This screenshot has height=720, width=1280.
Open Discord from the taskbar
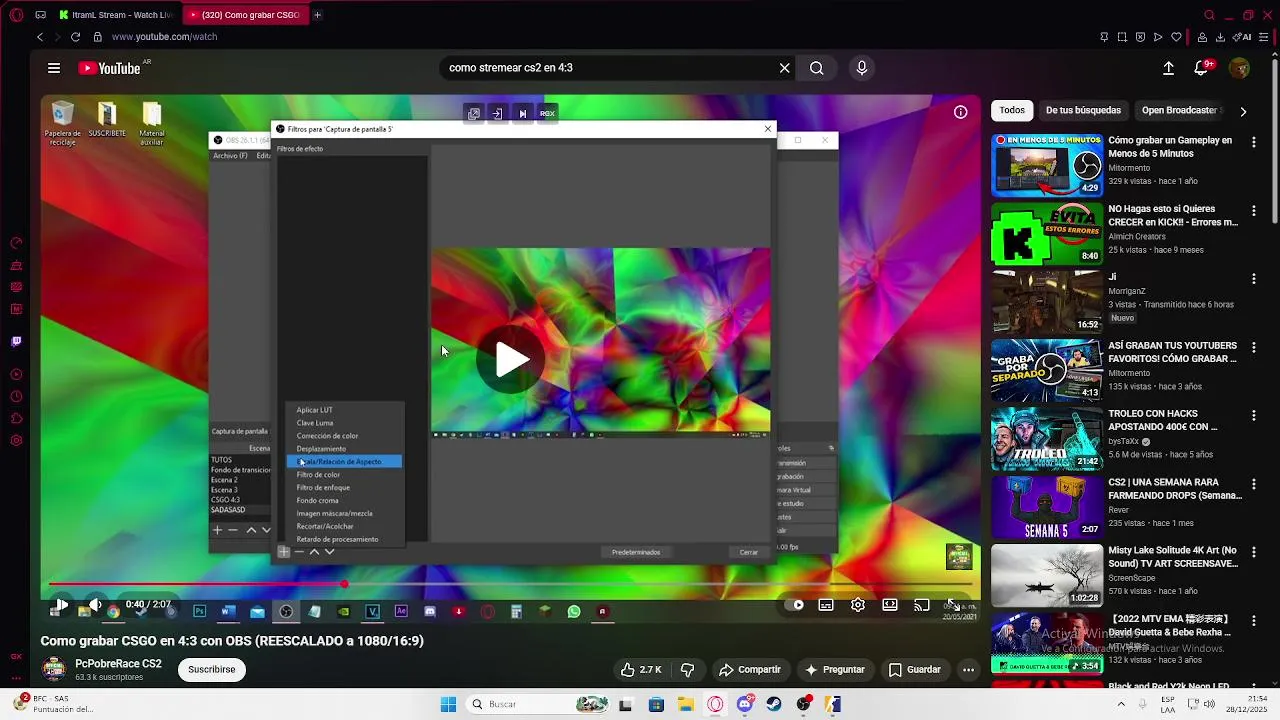pos(745,704)
